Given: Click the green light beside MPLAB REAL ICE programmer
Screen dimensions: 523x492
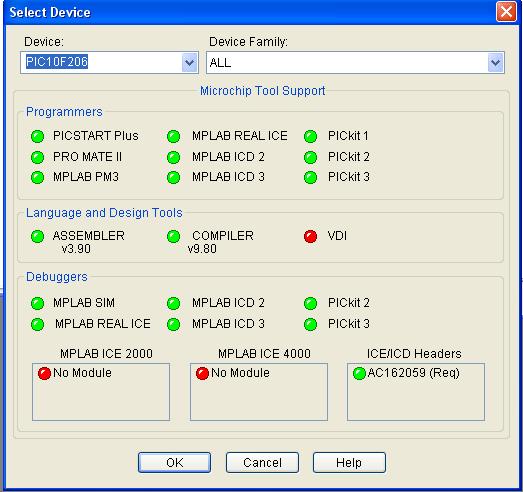Looking at the screenshot, I should [173, 136].
